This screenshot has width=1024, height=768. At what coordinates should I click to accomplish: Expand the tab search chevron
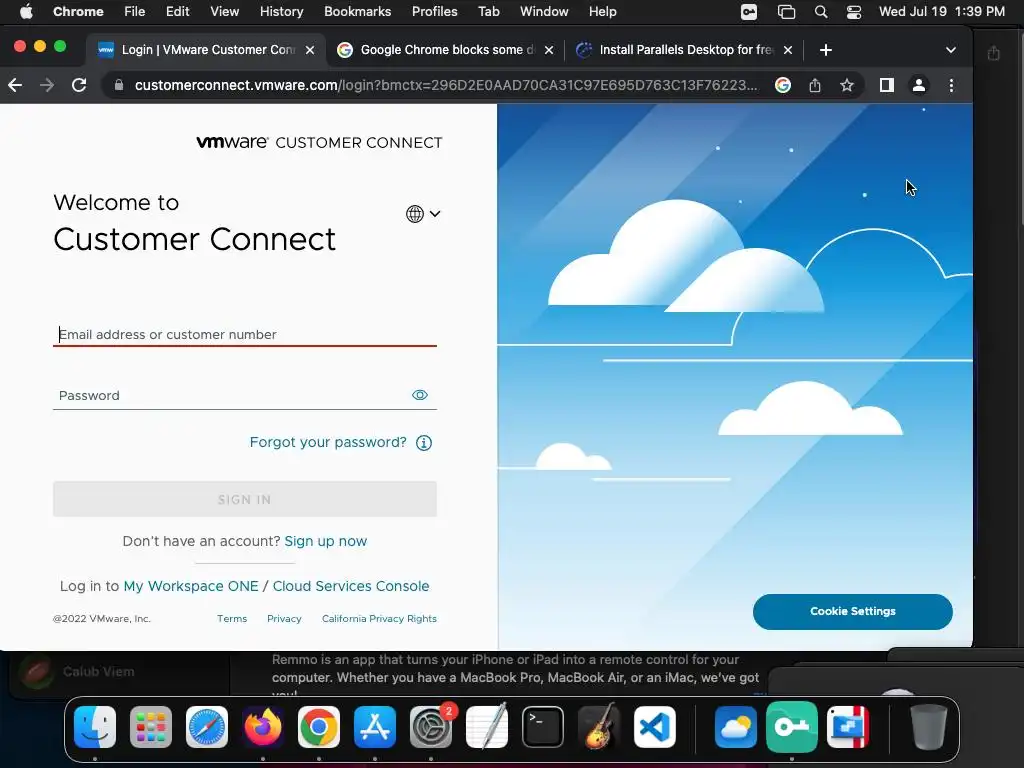(x=950, y=50)
